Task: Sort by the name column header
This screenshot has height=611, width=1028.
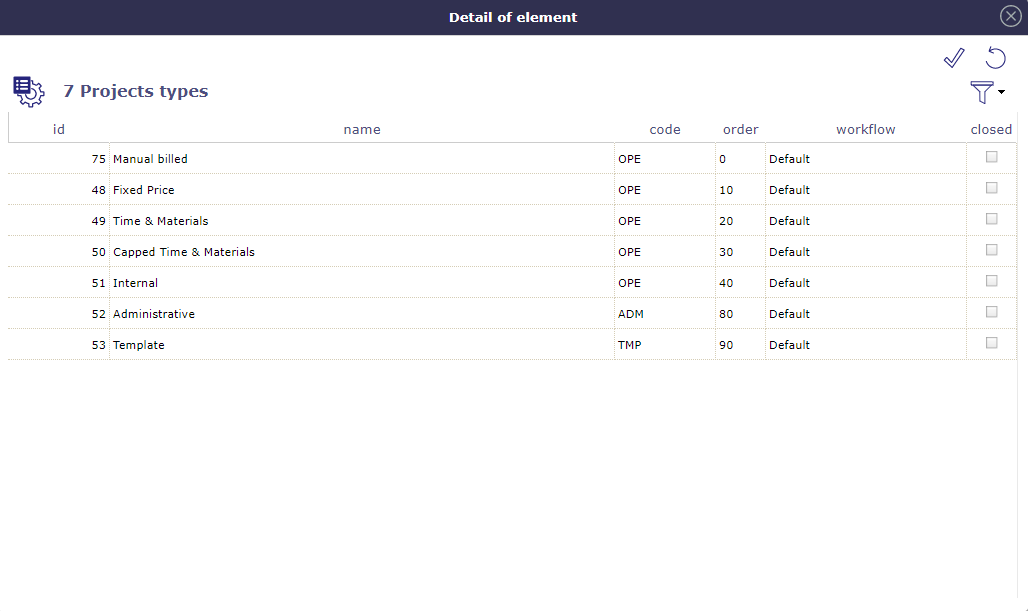Action: tap(362, 129)
